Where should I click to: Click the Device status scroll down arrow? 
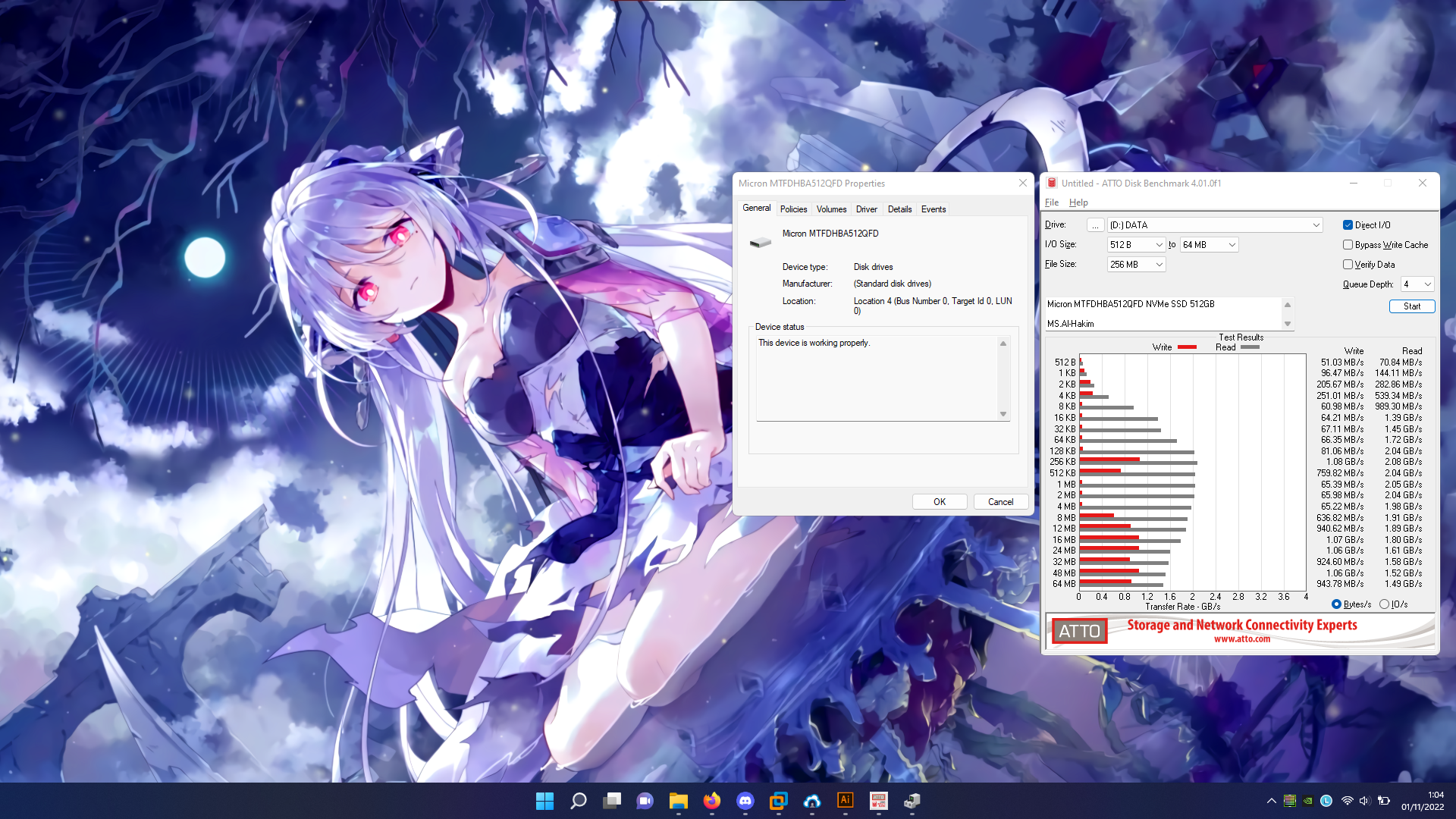coord(1003,414)
